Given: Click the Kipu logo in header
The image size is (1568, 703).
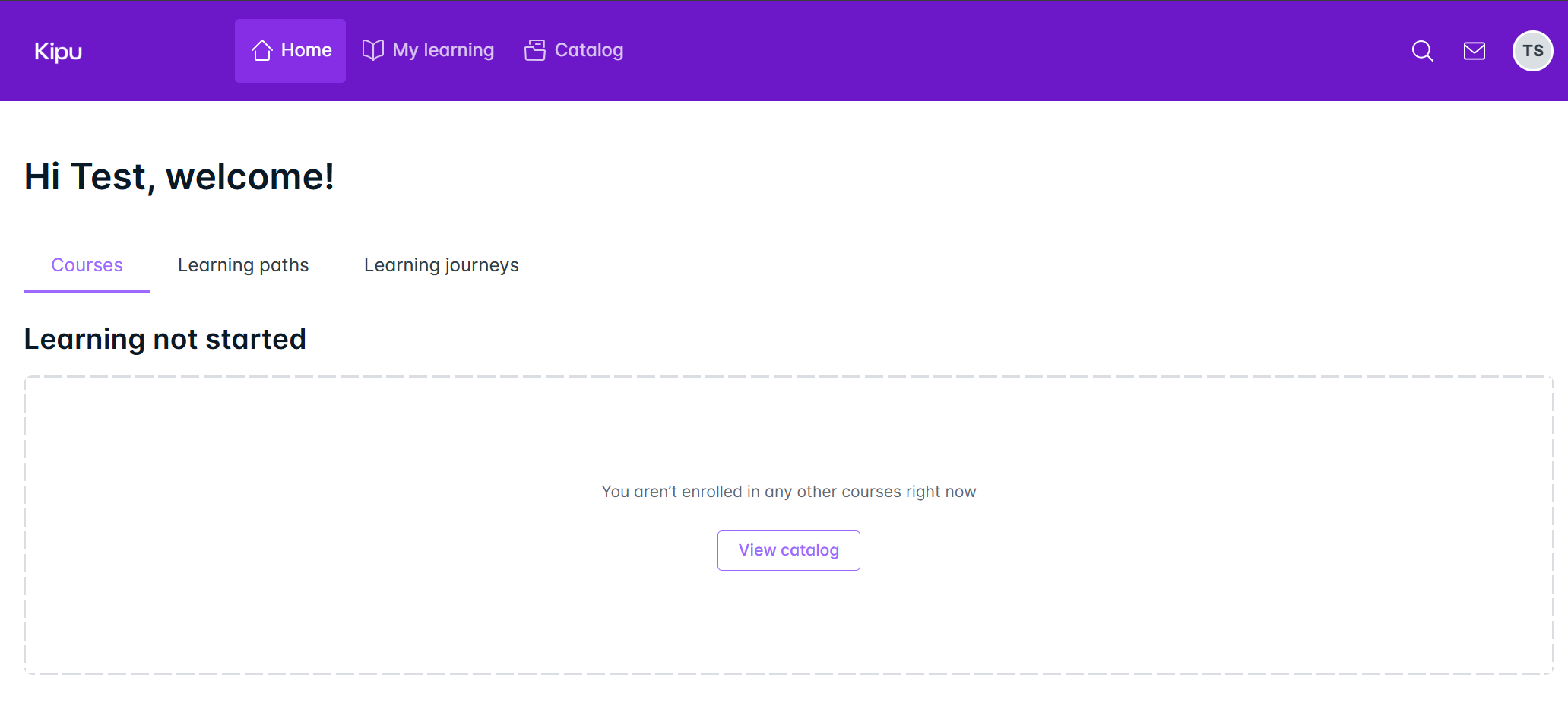Looking at the screenshot, I should click(x=59, y=51).
